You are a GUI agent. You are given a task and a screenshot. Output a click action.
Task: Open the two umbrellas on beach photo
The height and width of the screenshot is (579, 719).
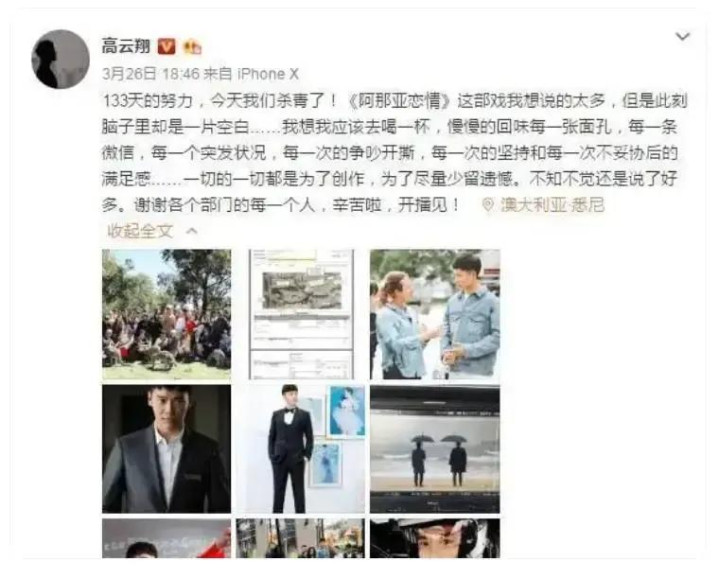[435, 449]
